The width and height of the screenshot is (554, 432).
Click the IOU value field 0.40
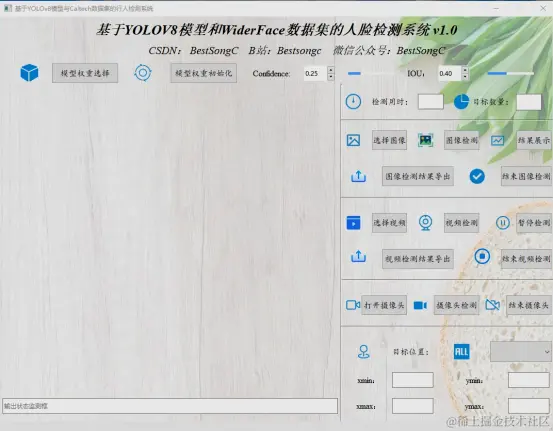coord(450,73)
